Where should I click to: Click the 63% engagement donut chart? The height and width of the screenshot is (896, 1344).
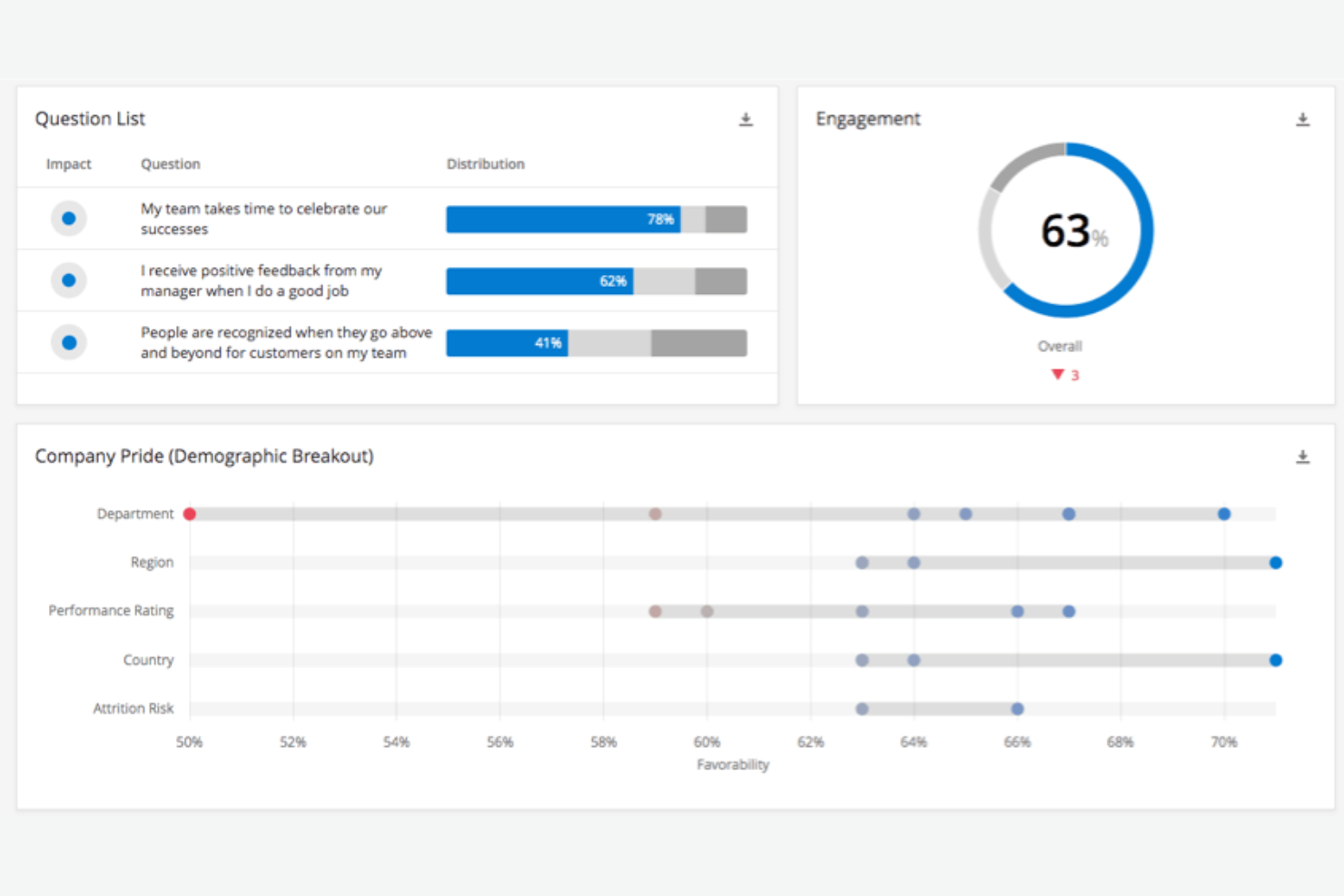(1066, 231)
